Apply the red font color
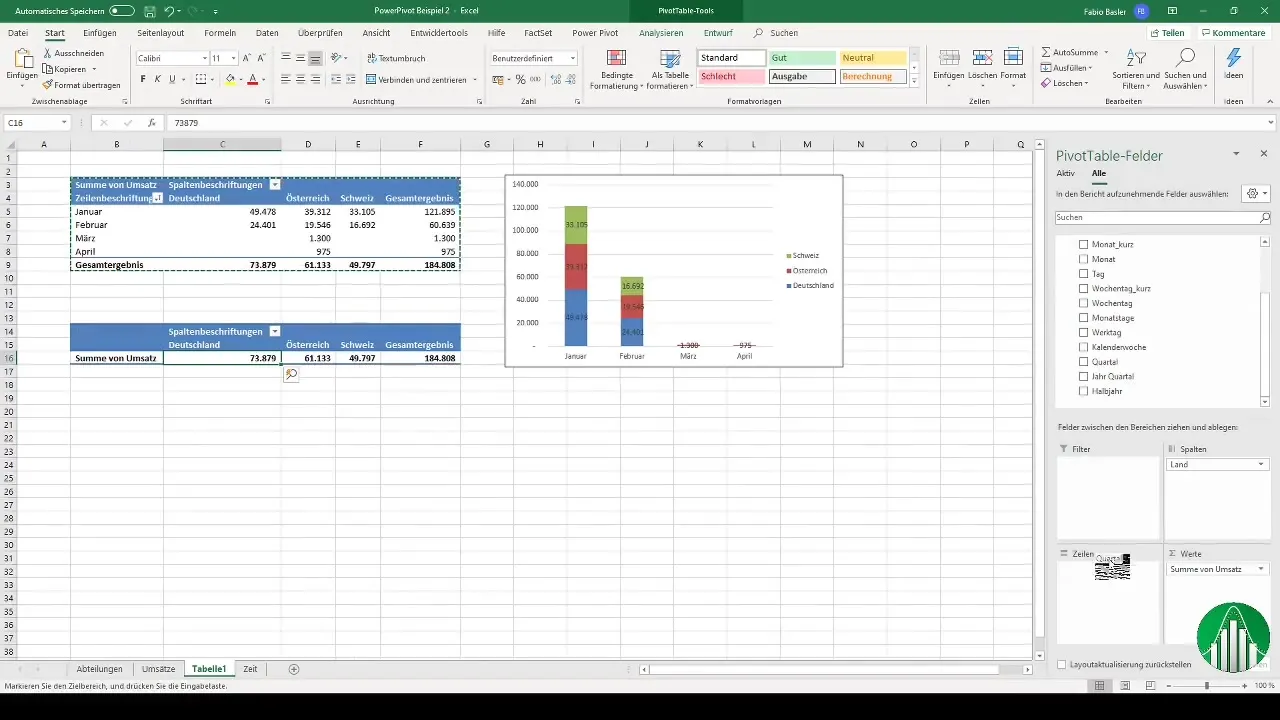The width and height of the screenshot is (1280, 720). [x=252, y=79]
